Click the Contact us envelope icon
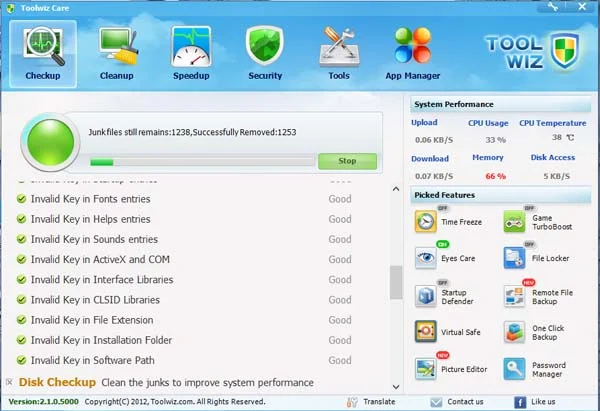Image resolution: width=600 pixels, height=411 pixels. (436, 402)
